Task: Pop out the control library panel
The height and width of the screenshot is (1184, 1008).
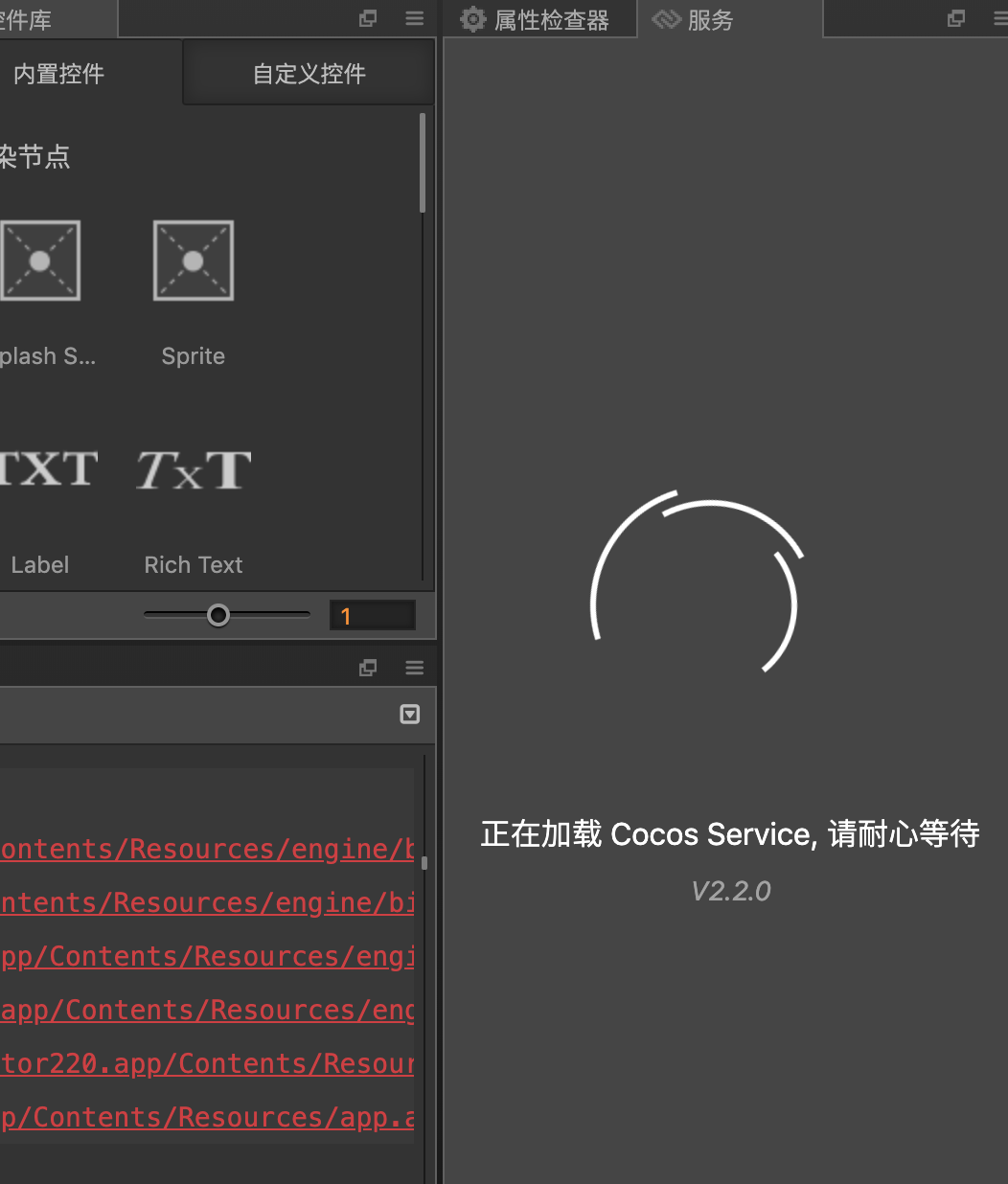Action: (368, 18)
